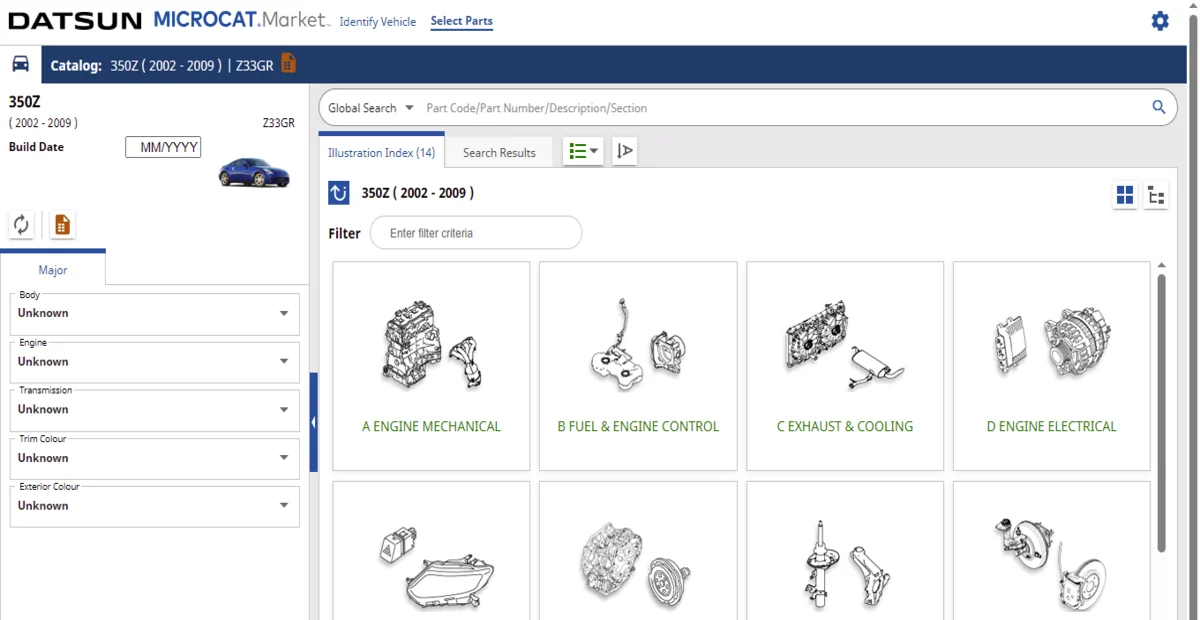The height and width of the screenshot is (620, 1200).
Task: Click the '350Z ( 2002 - 2009 )' heading beside the back arrow
Action: pos(418,193)
